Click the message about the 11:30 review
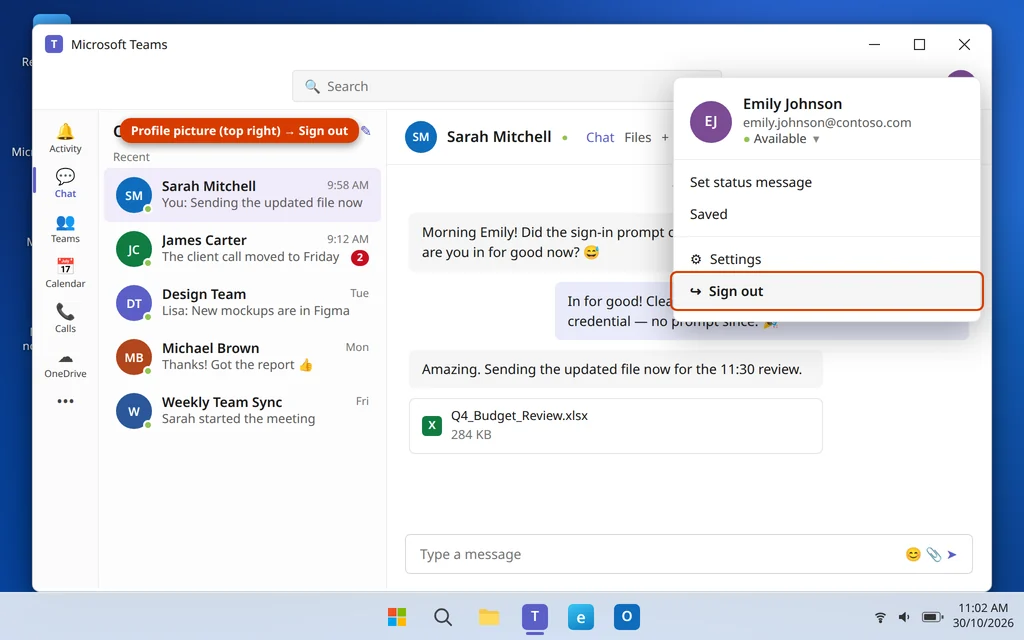The width and height of the screenshot is (1024, 640). coord(616,369)
